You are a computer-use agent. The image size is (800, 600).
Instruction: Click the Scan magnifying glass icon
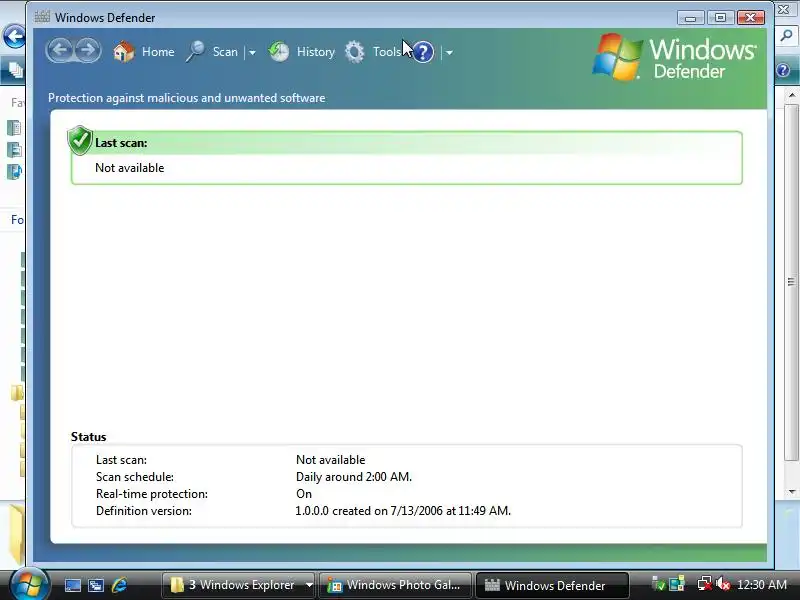(195, 52)
